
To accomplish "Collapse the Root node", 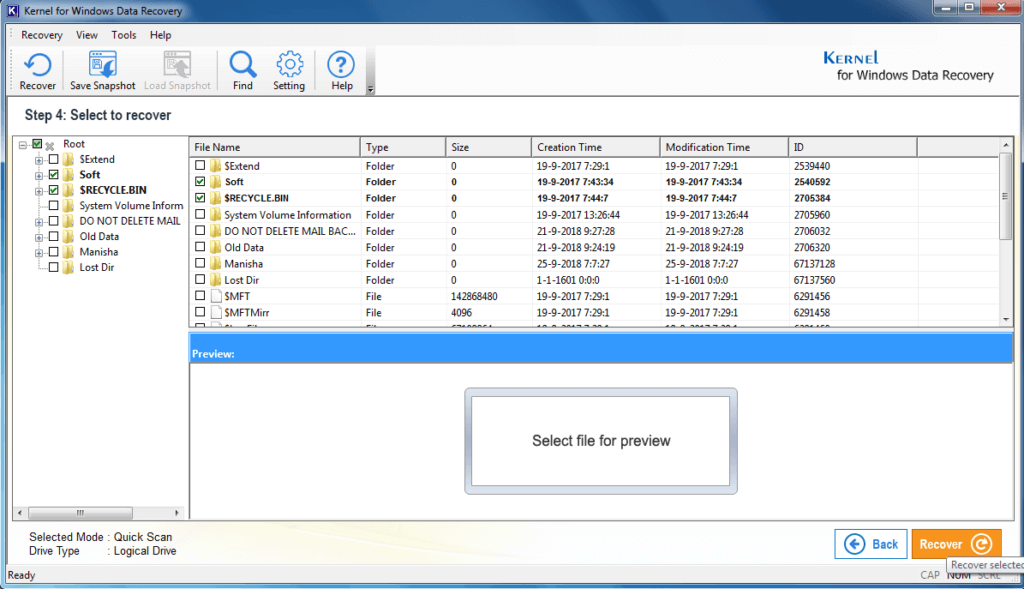I will (x=22, y=143).
